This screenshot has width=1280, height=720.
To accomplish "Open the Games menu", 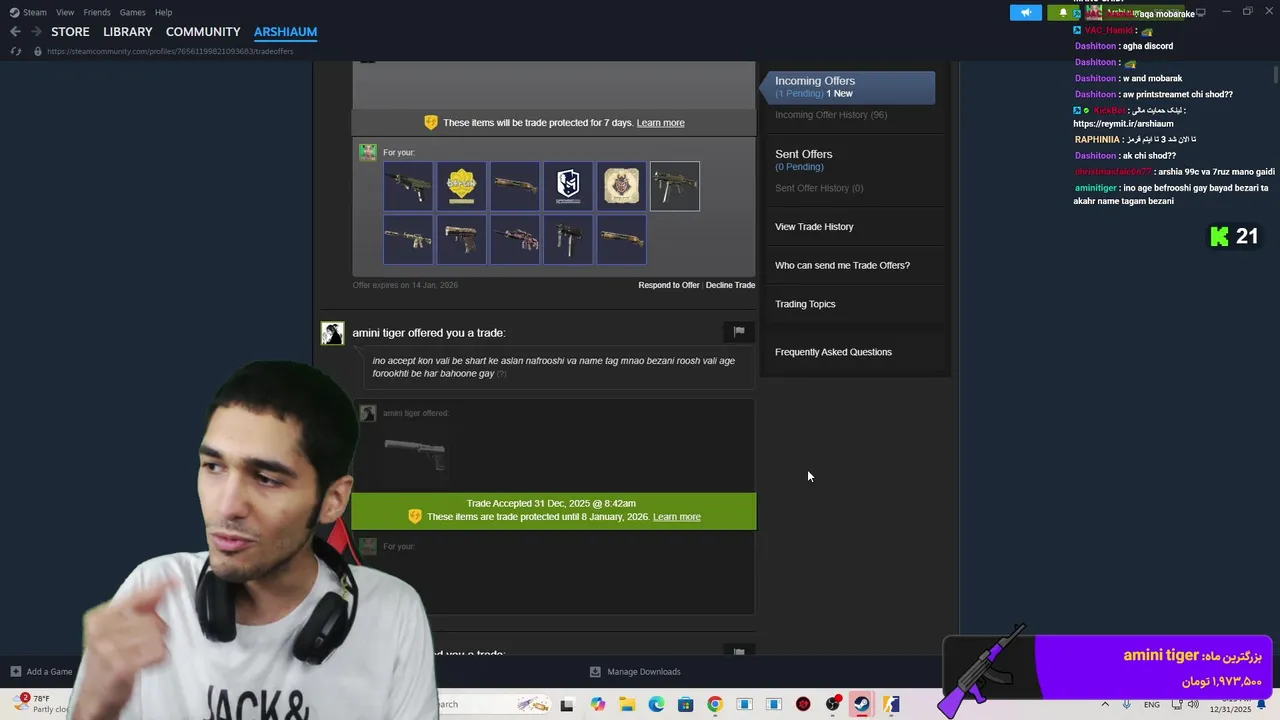I will (x=132, y=12).
